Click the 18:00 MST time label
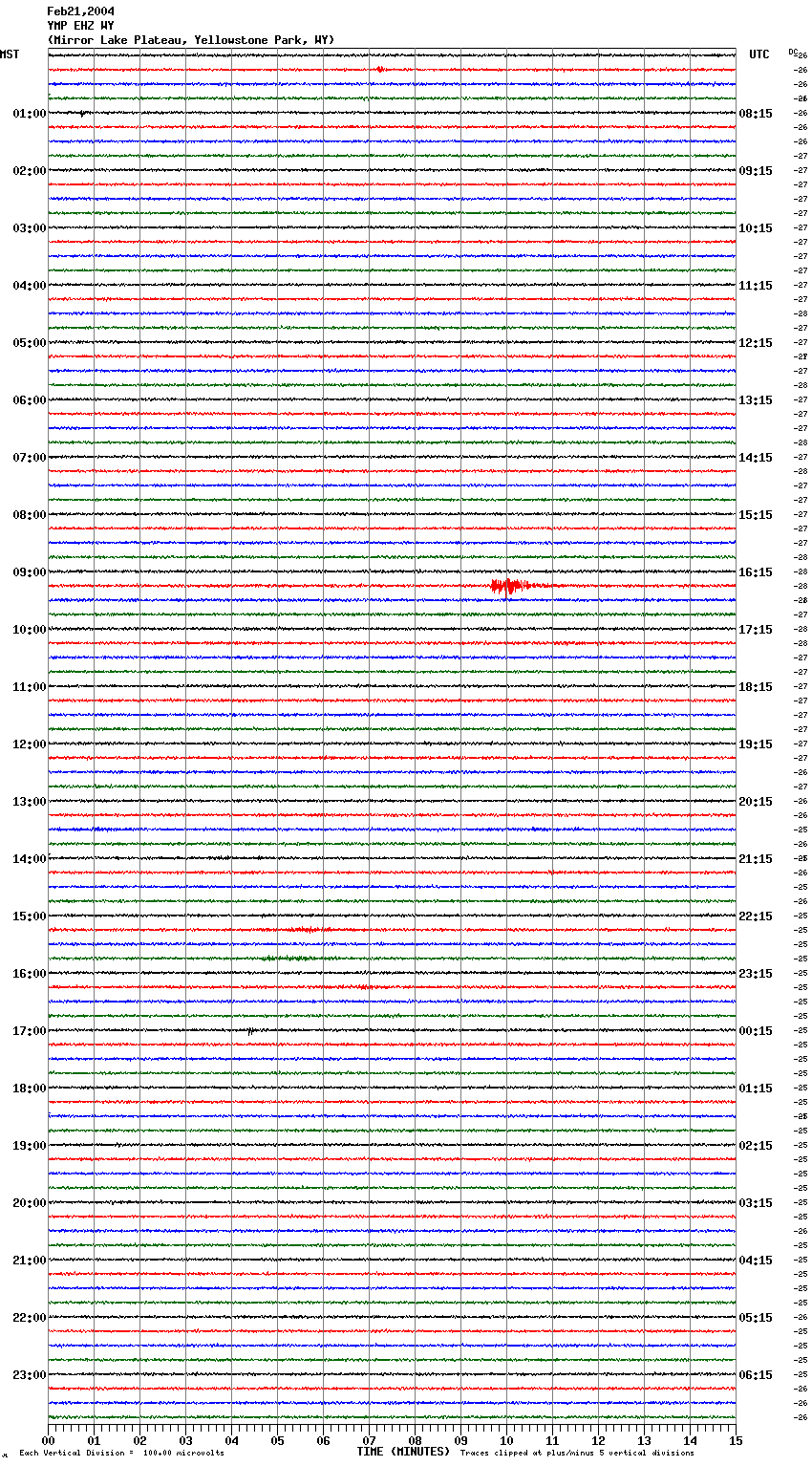This screenshot has width=812, height=1466. click(x=30, y=1089)
